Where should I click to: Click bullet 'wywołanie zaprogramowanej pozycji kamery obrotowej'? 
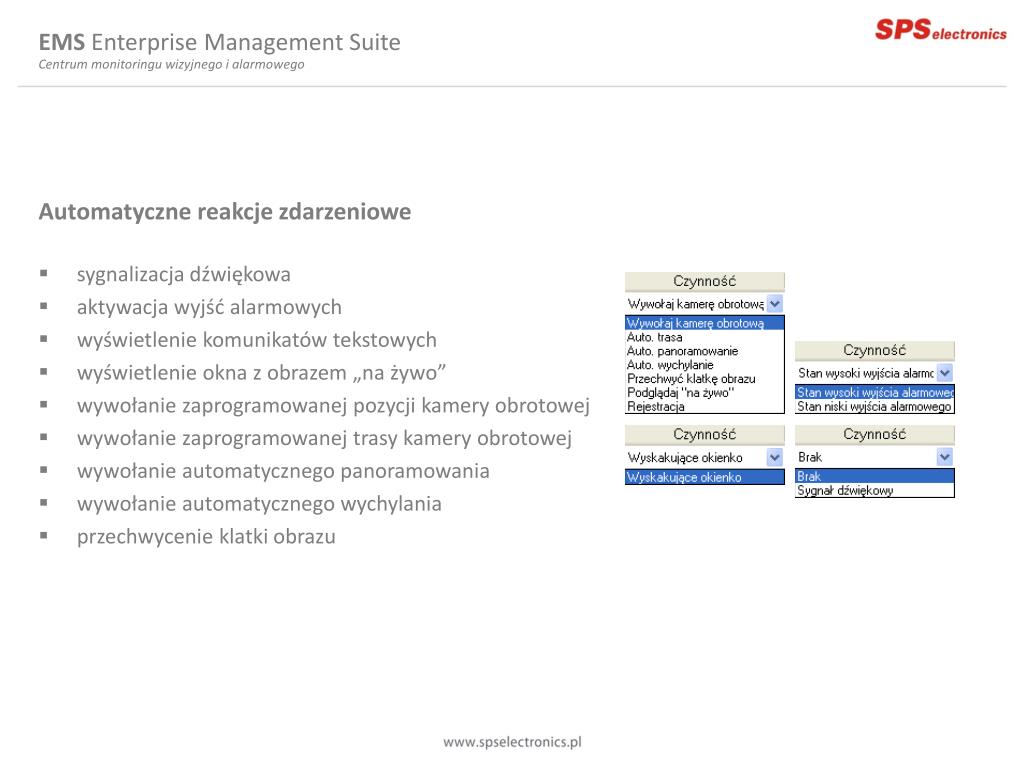333,406
